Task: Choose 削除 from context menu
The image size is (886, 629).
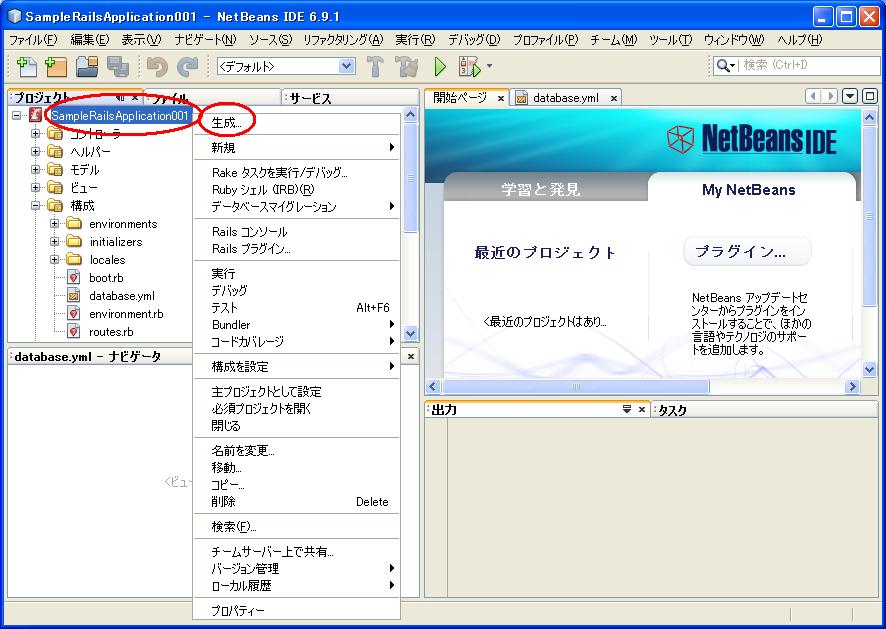Action: point(297,501)
